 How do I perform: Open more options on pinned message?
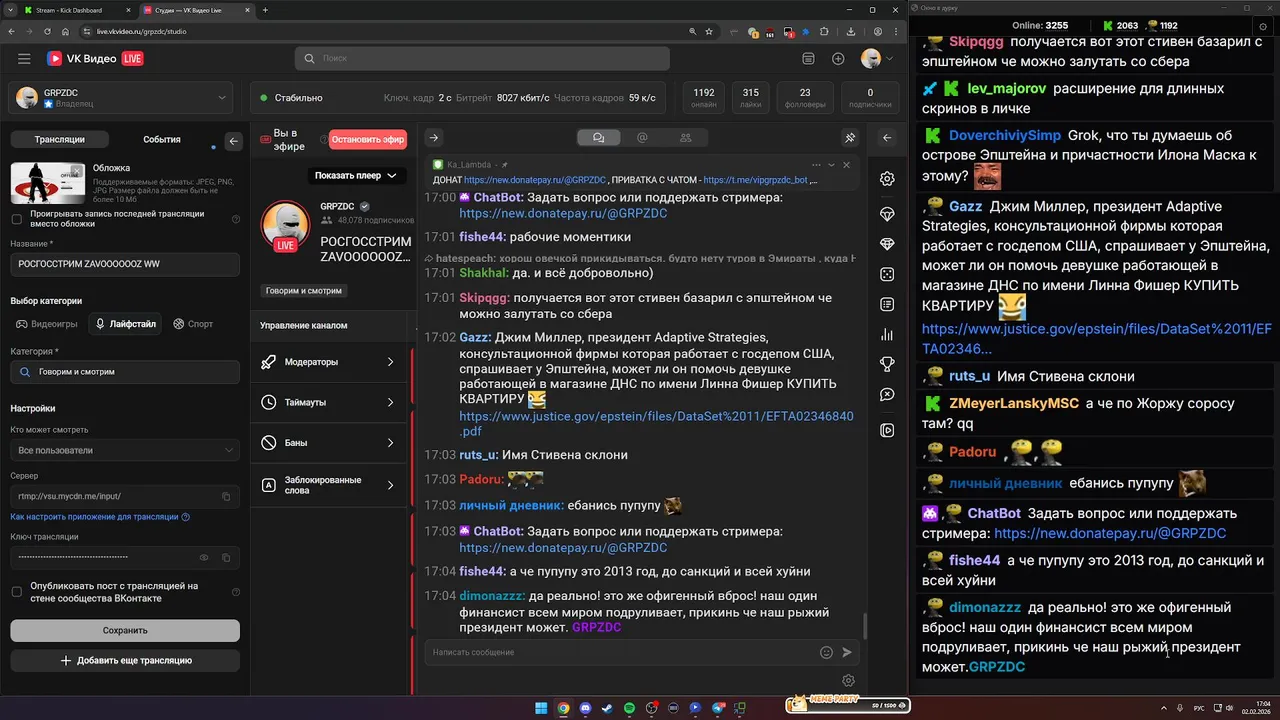[x=817, y=165]
